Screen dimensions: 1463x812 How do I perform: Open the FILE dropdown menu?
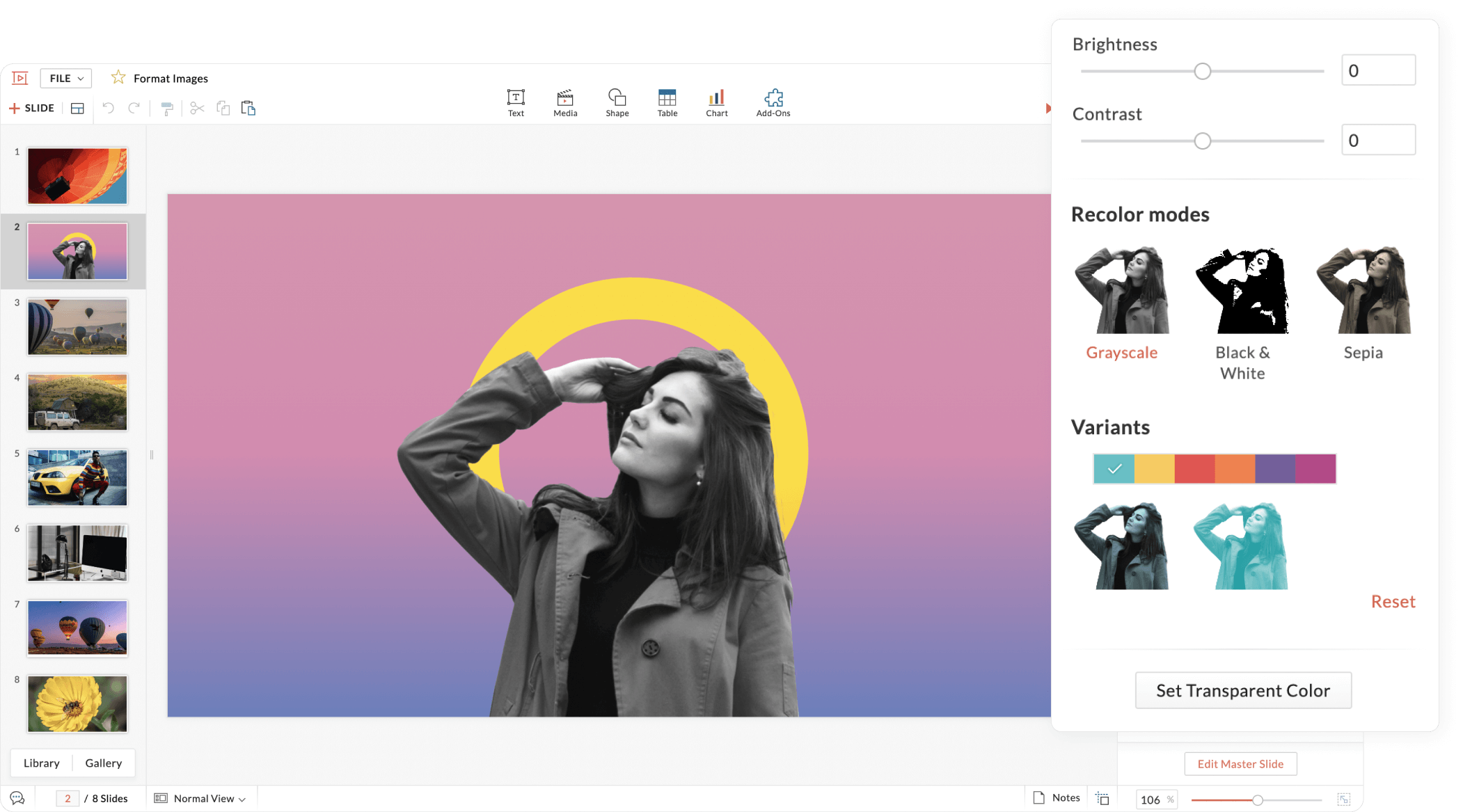66,79
